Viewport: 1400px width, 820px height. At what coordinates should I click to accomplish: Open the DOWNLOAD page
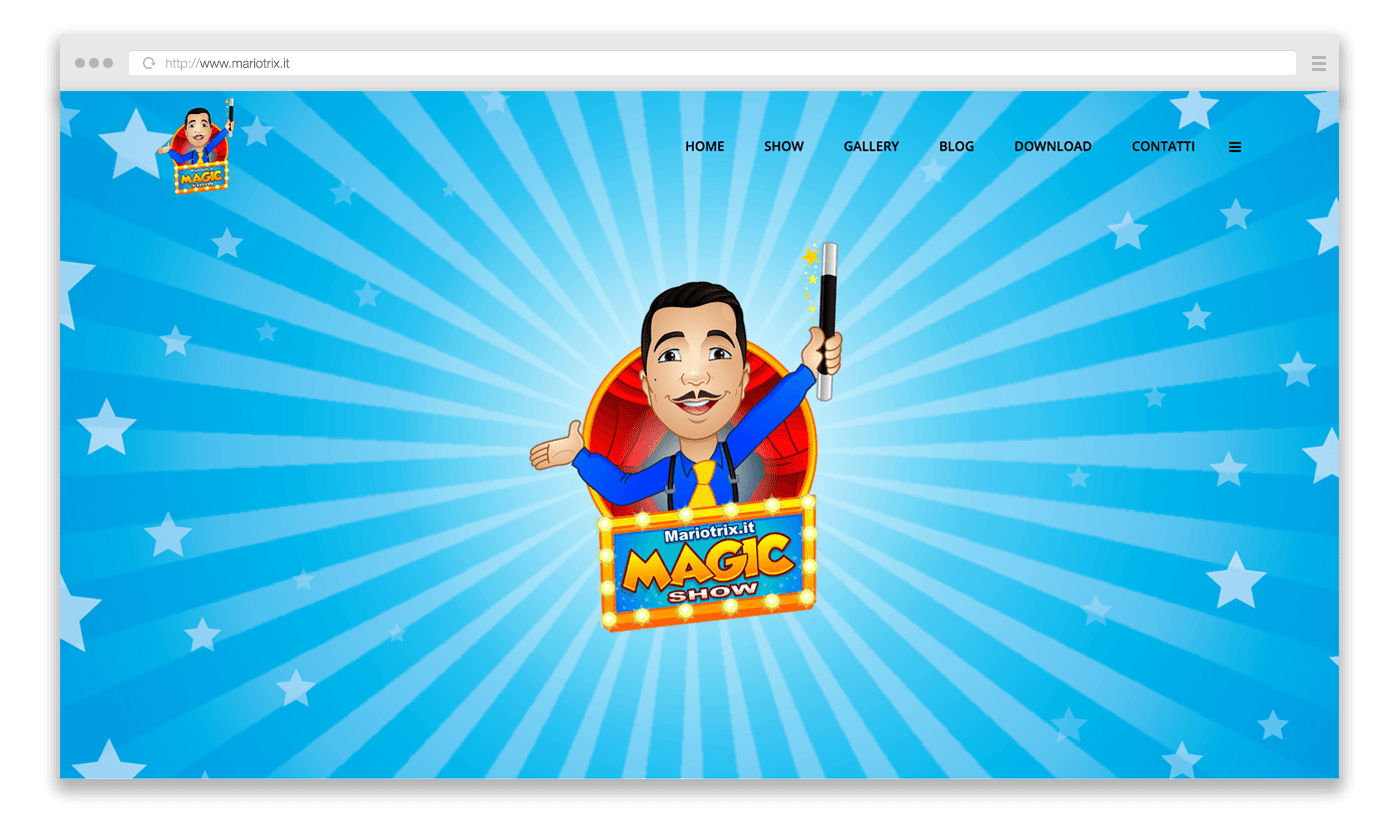pyautogui.click(x=1053, y=146)
